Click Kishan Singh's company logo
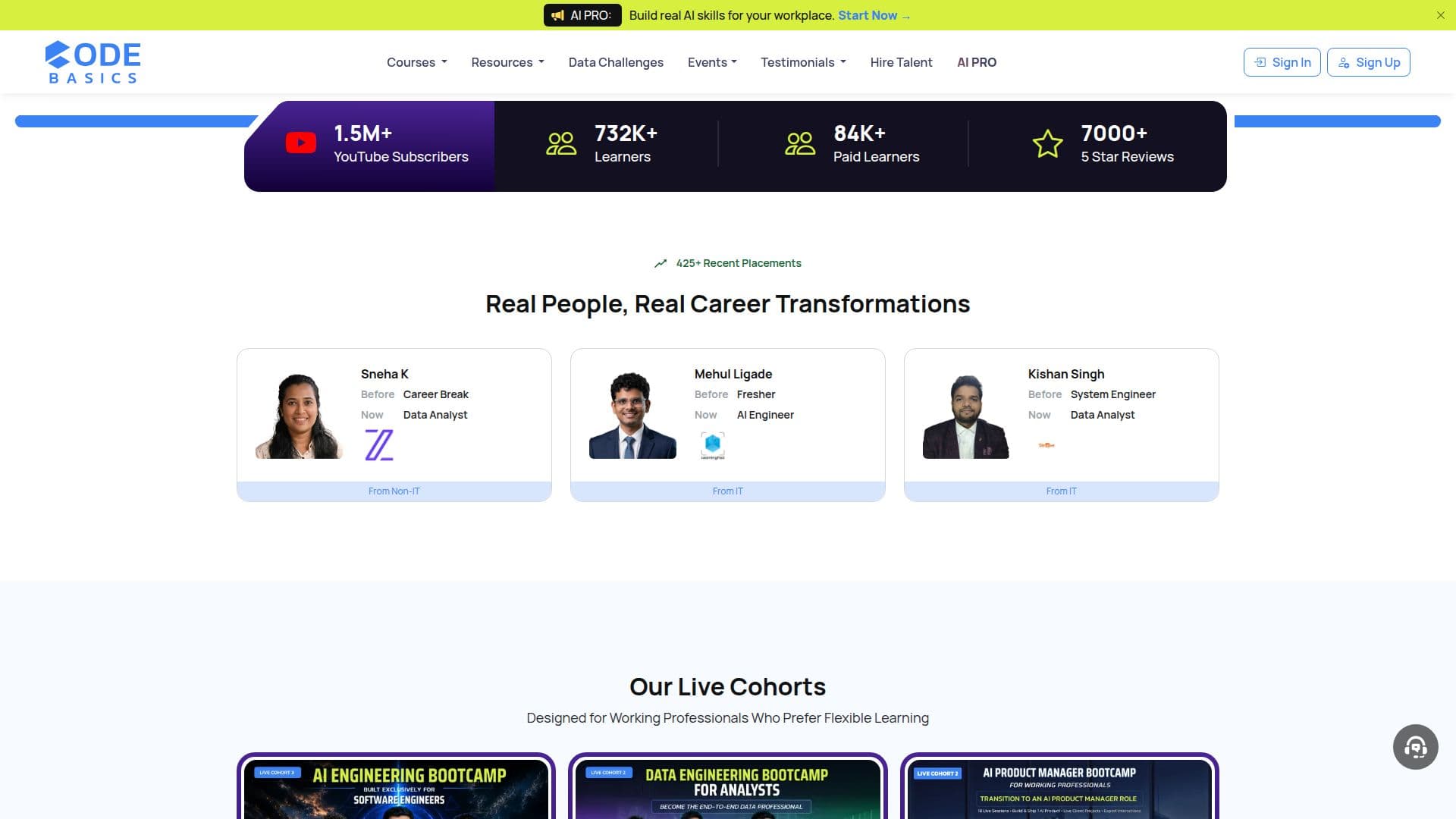Image resolution: width=1456 pixels, height=819 pixels. (x=1046, y=445)
